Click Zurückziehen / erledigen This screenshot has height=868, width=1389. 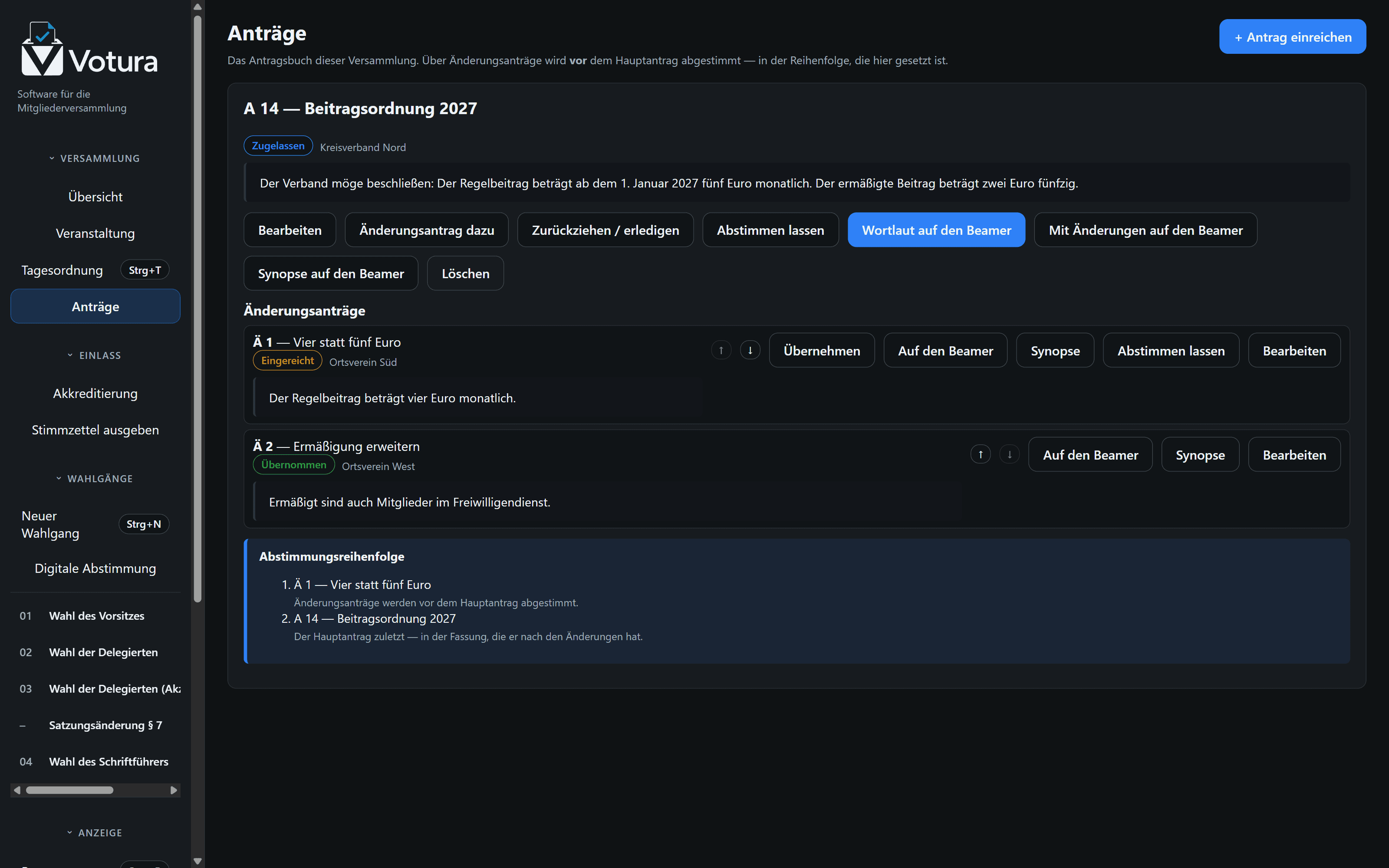coord(606,230)
